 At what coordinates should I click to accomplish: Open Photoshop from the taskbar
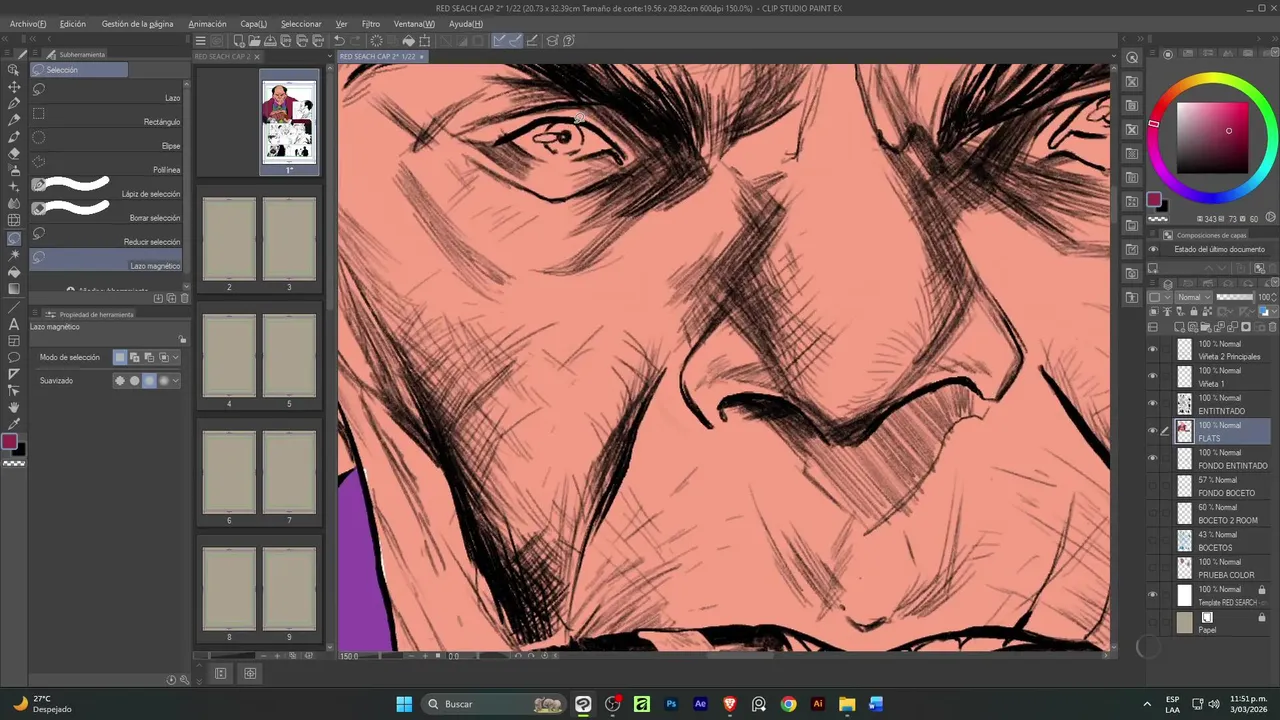point(671,704)
